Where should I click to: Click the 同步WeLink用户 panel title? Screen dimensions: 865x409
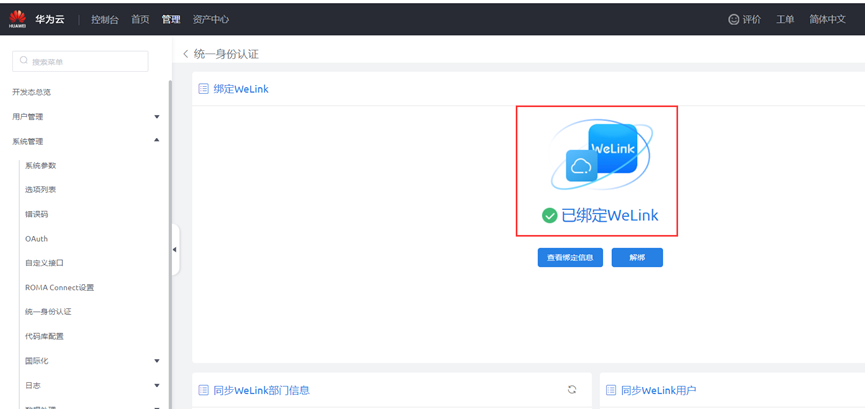[659, 390]
